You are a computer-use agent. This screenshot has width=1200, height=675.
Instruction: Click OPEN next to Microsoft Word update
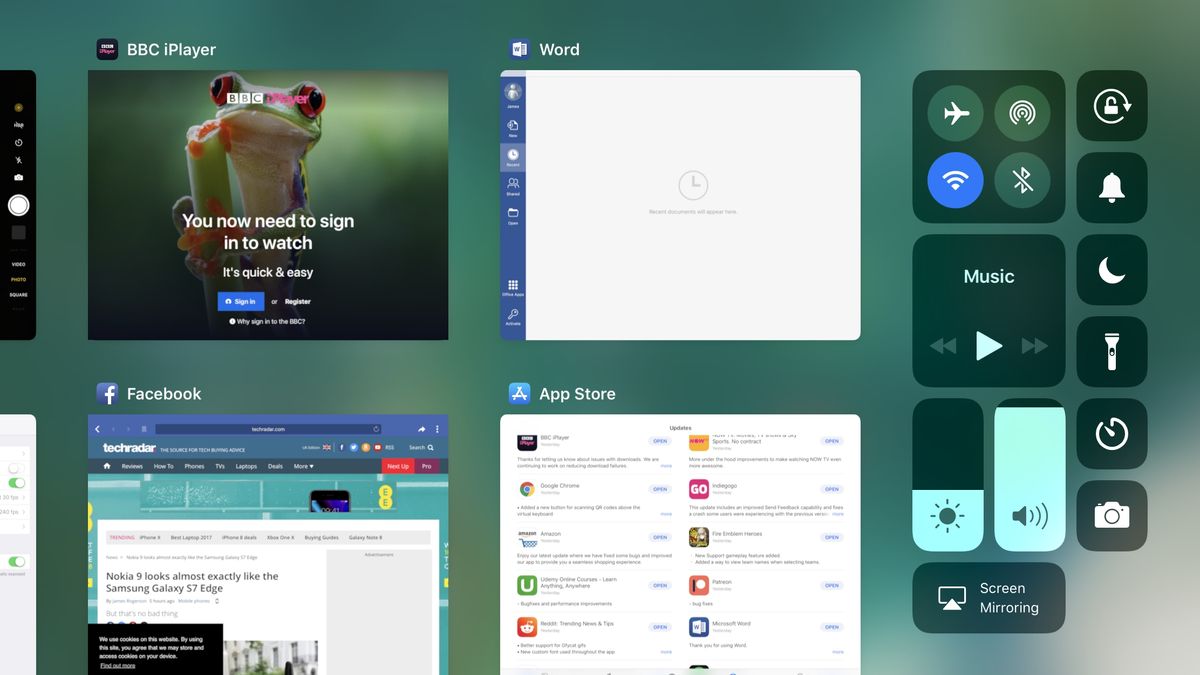click(x=832, y=627)
